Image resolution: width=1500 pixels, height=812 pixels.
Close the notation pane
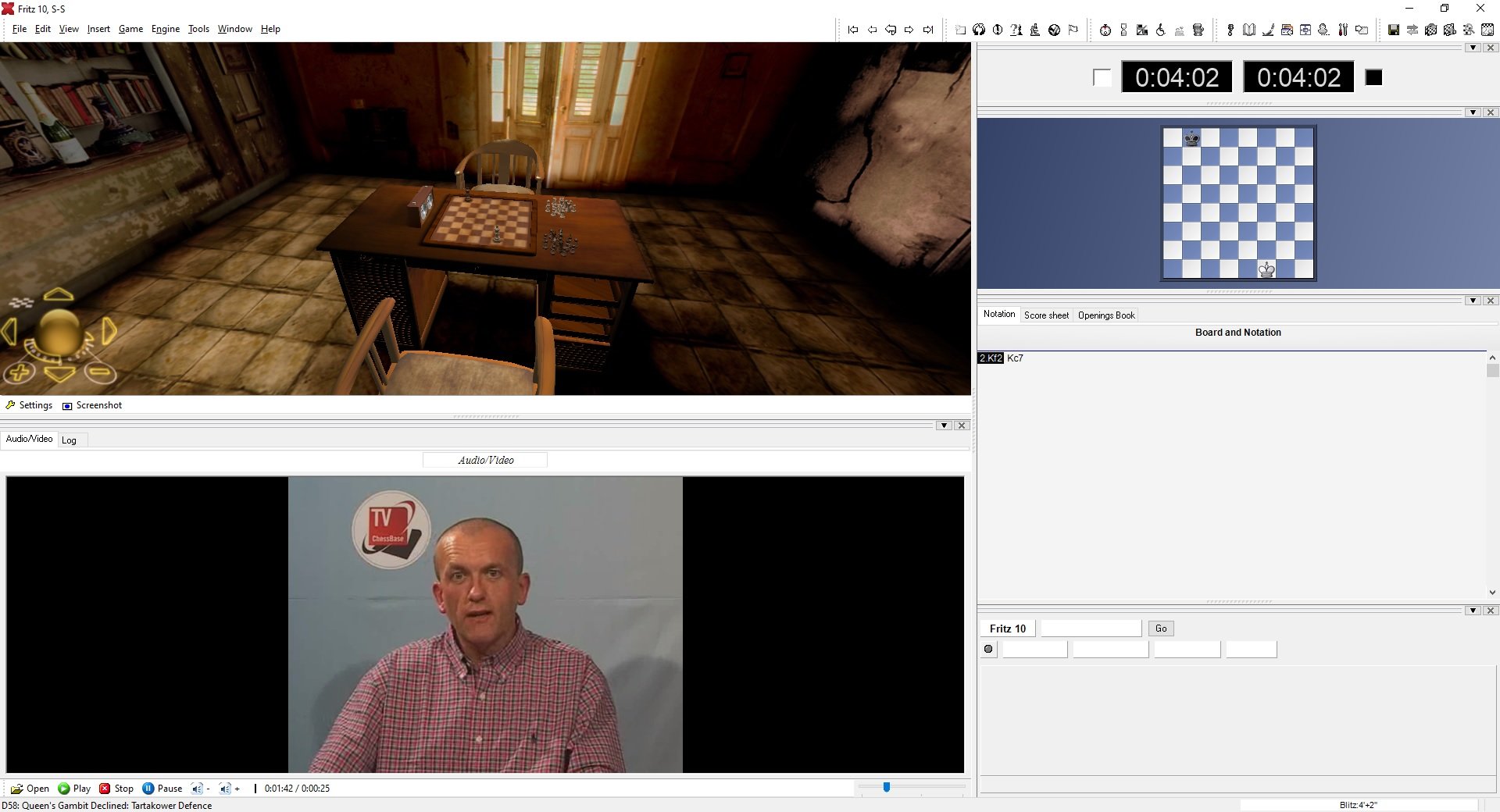(x=1491, y=301)
